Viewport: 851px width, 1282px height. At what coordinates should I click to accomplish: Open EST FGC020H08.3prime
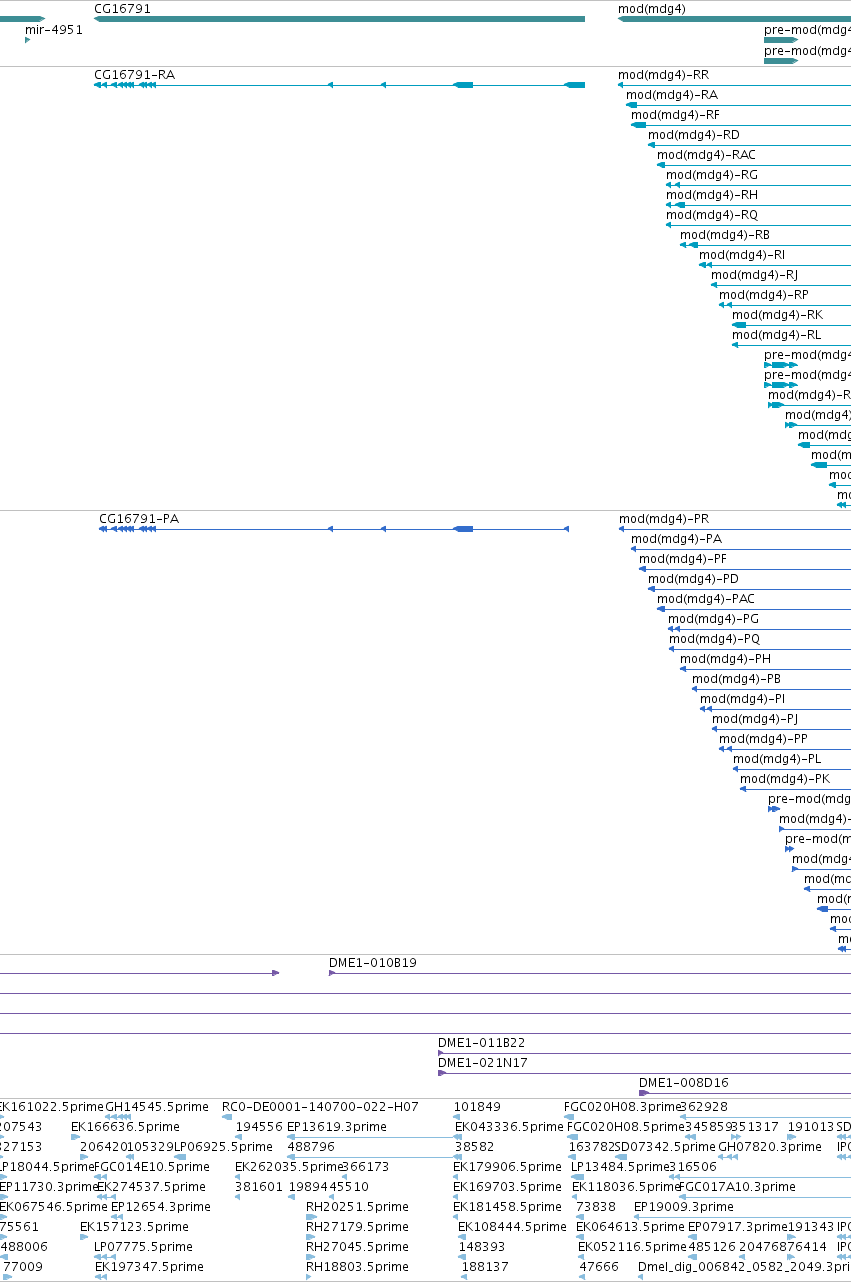(x=622, y=1107)
